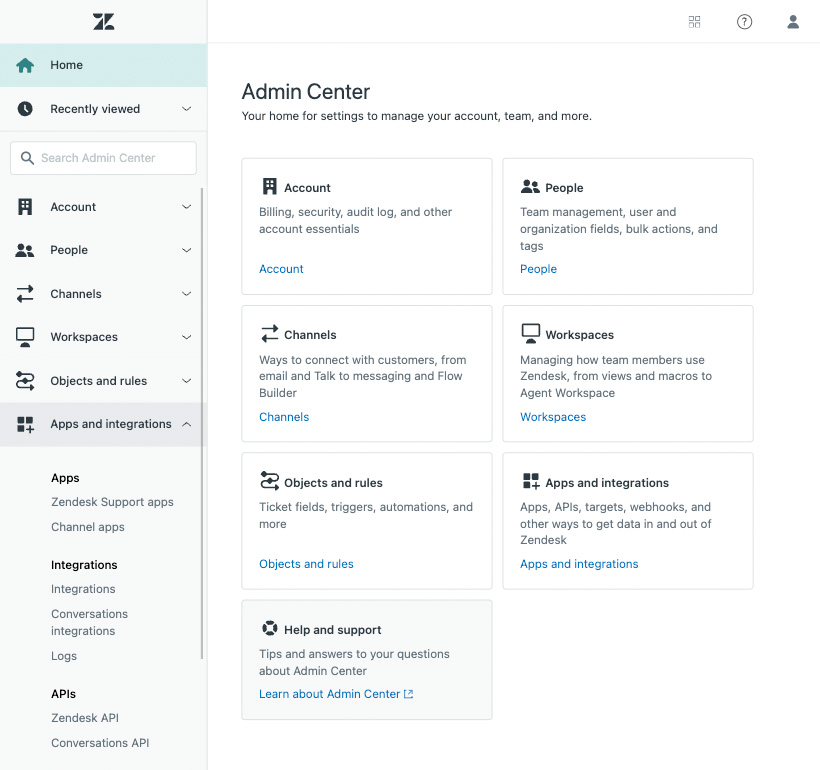Image resolution: width=820 pixels, height=770 pixels.
Task: Open Conversations API in sidebar
Action: coord(100,743)
